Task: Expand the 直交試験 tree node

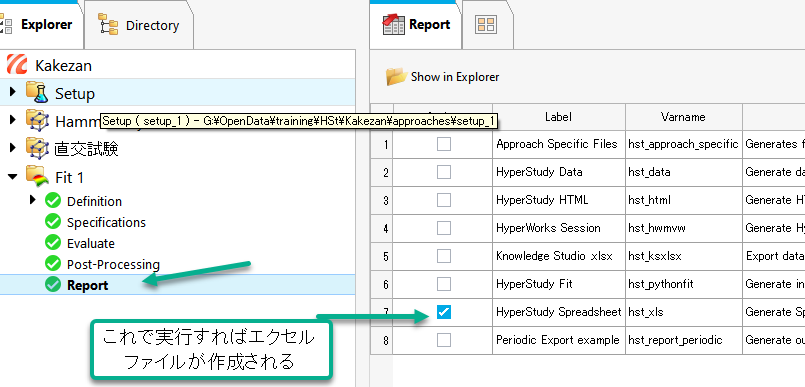Action: [x=13, y=148]
